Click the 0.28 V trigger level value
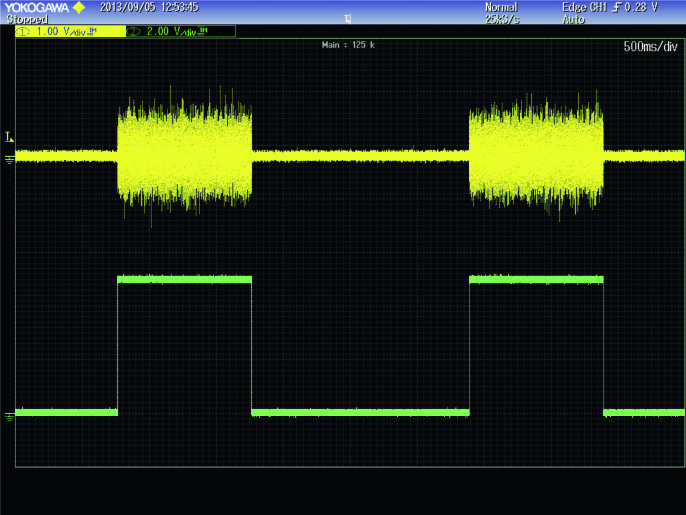 pos(641,7)
